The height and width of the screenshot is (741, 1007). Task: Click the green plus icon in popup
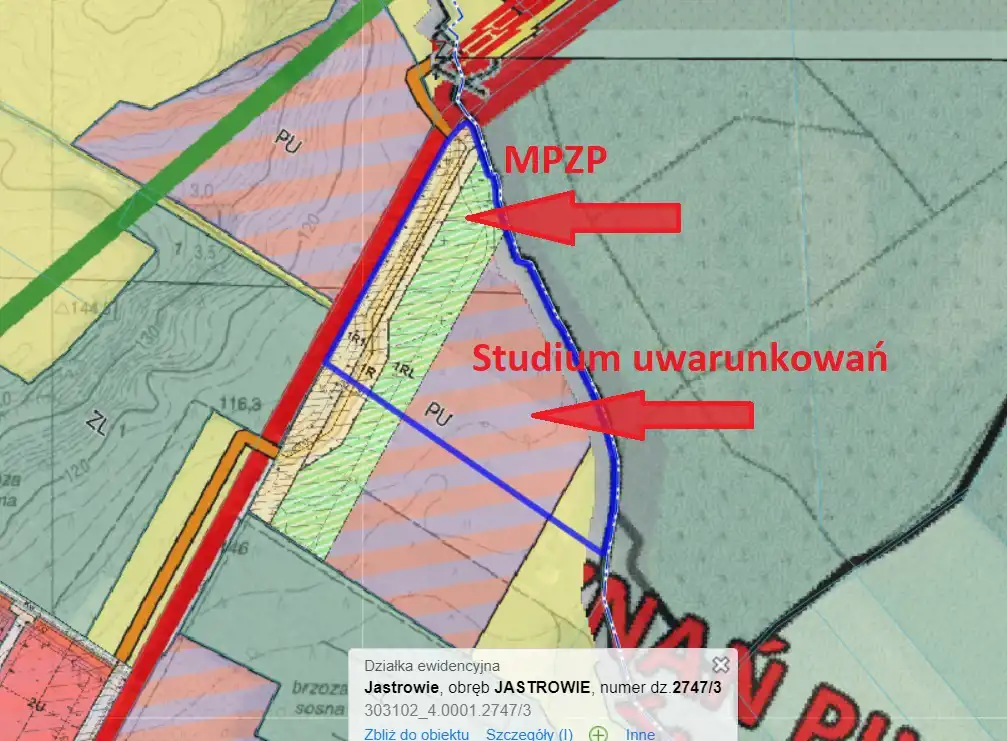point(598,734)
